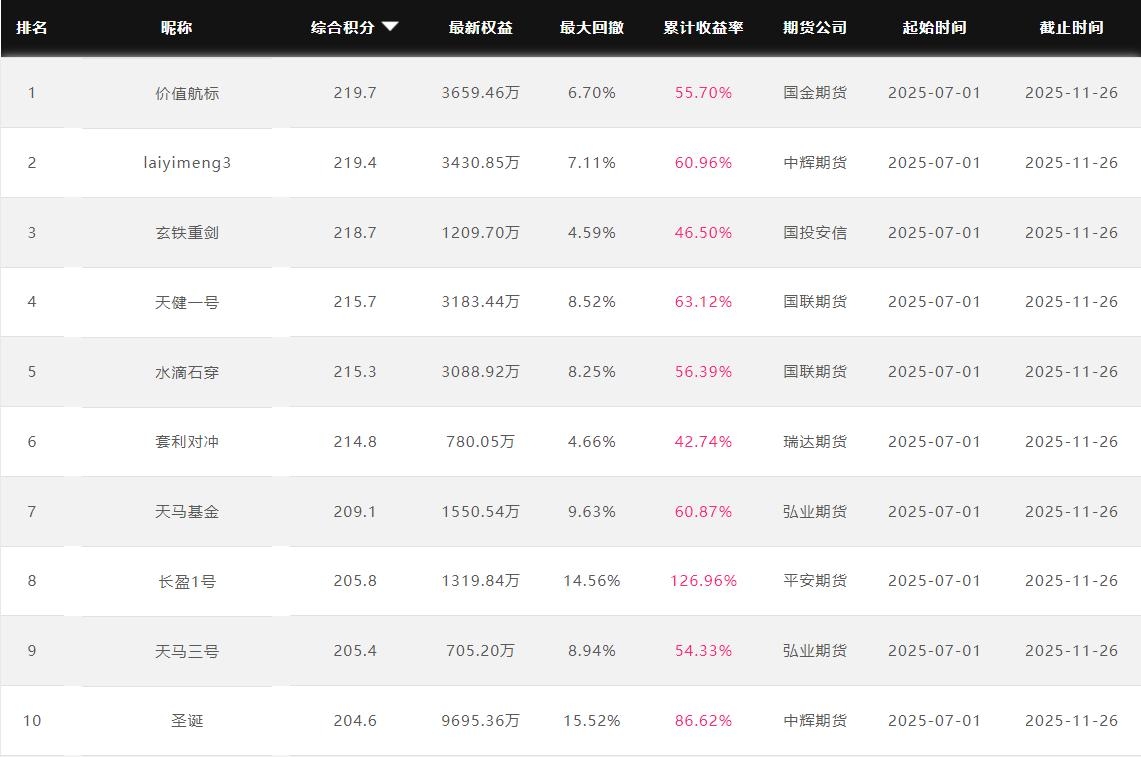
Task: Open the 圣诞 trader entry
Action: 187,720
